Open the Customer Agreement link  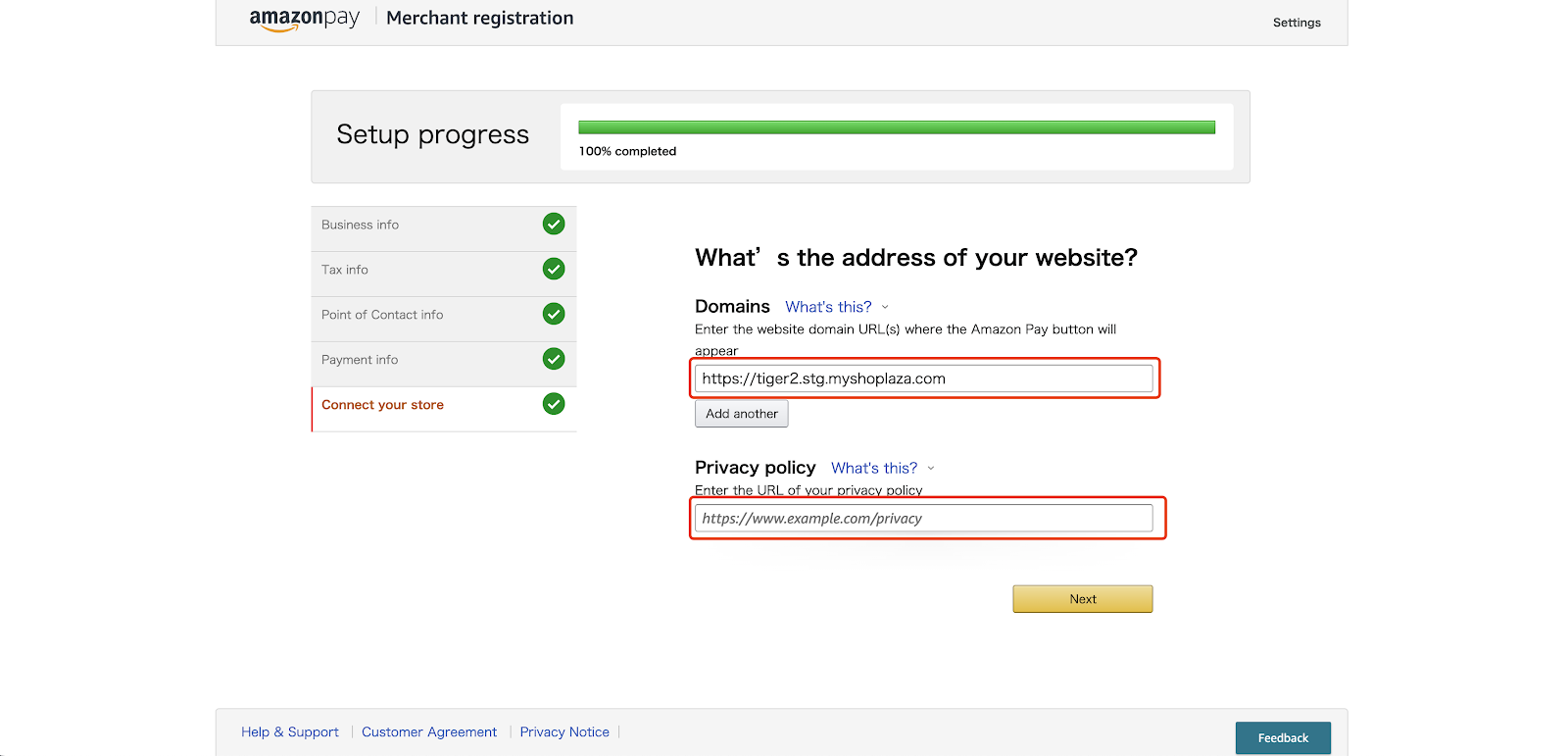click(429, 732)
